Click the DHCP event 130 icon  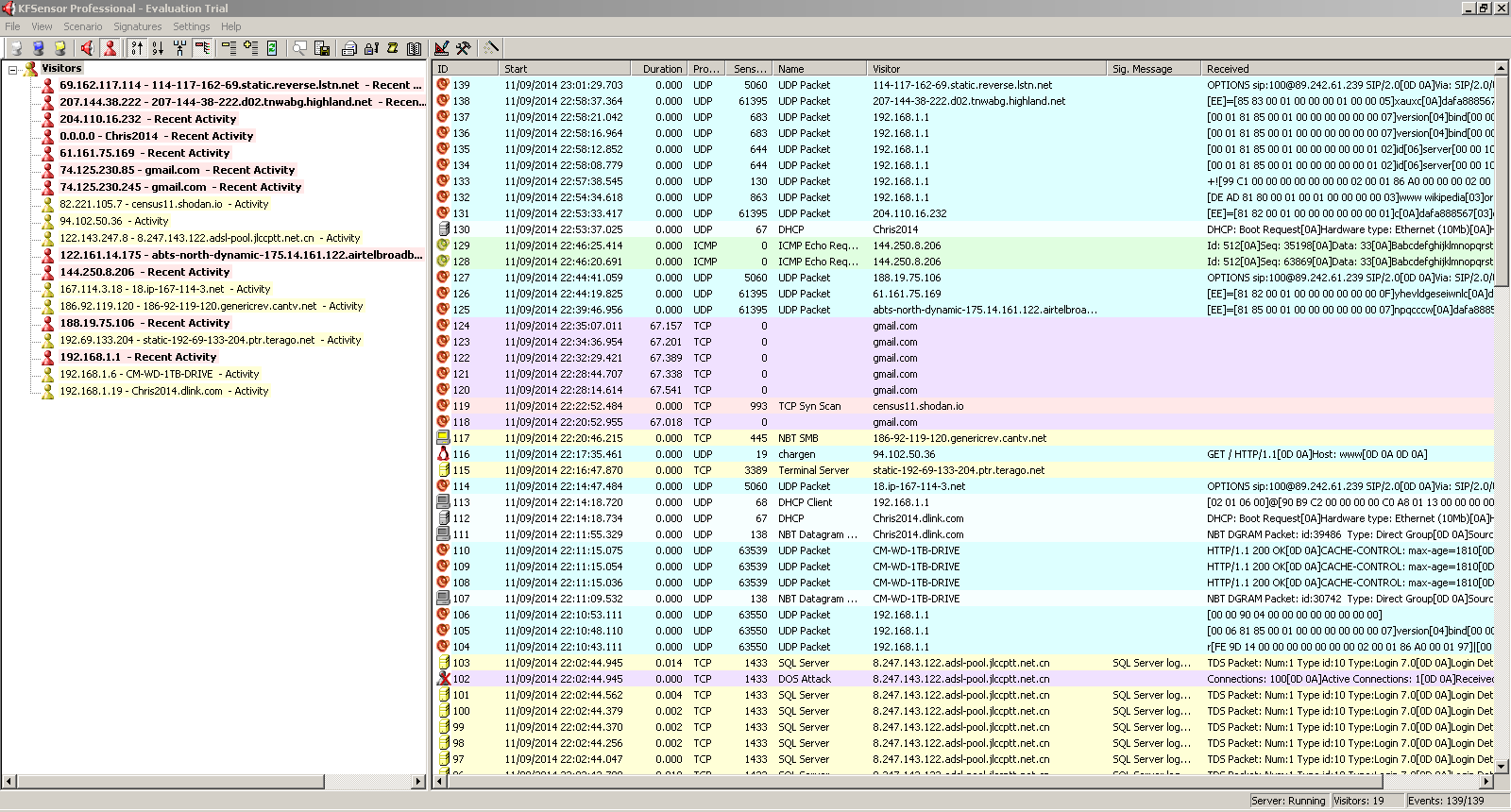click(443, 229)
